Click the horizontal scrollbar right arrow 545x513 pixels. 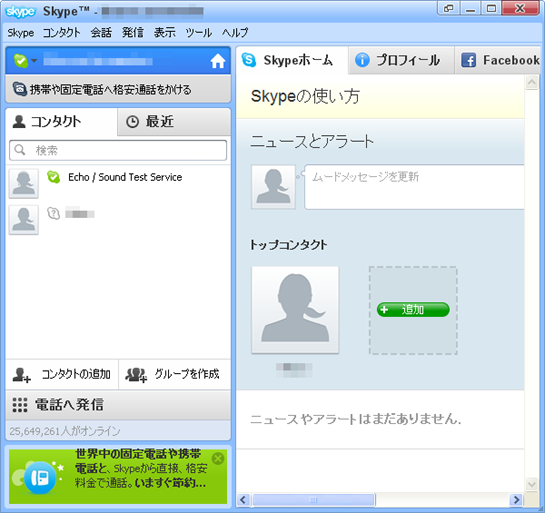pyautogui.click(x=516, y=500)
